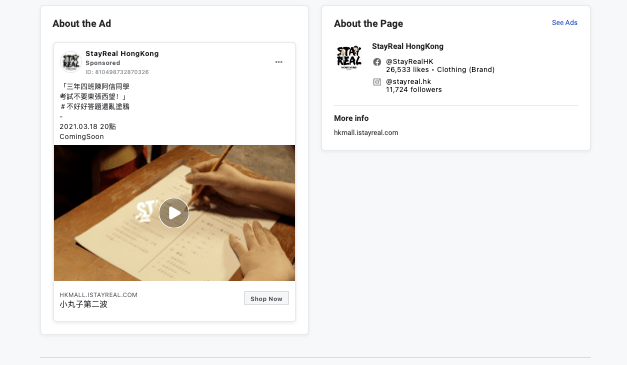Open the three-dot ad options menu
Image resolution: width=627 pixels, height=365 pixels.
tap(279, 62)
